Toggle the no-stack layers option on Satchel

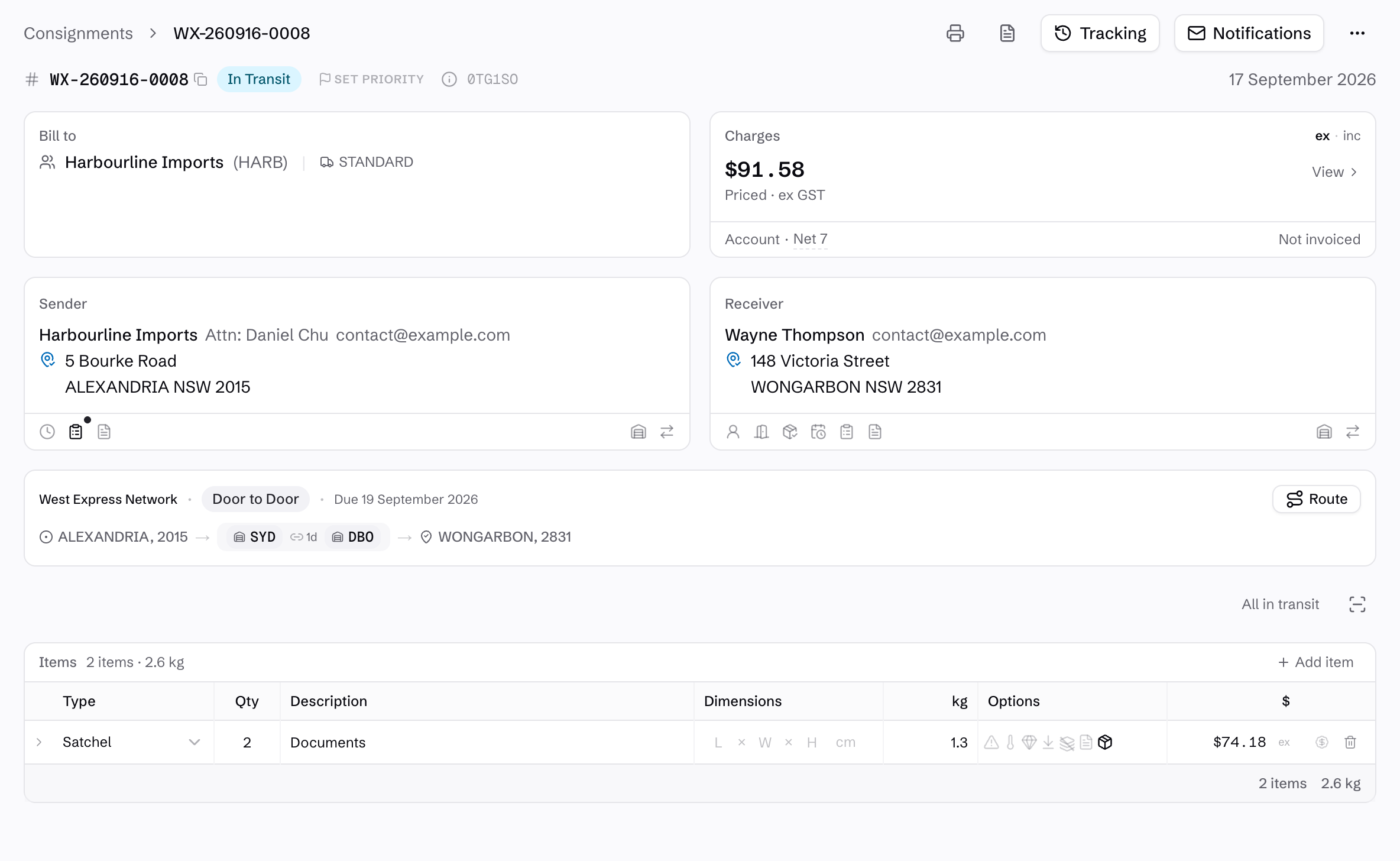(1067, 743)
